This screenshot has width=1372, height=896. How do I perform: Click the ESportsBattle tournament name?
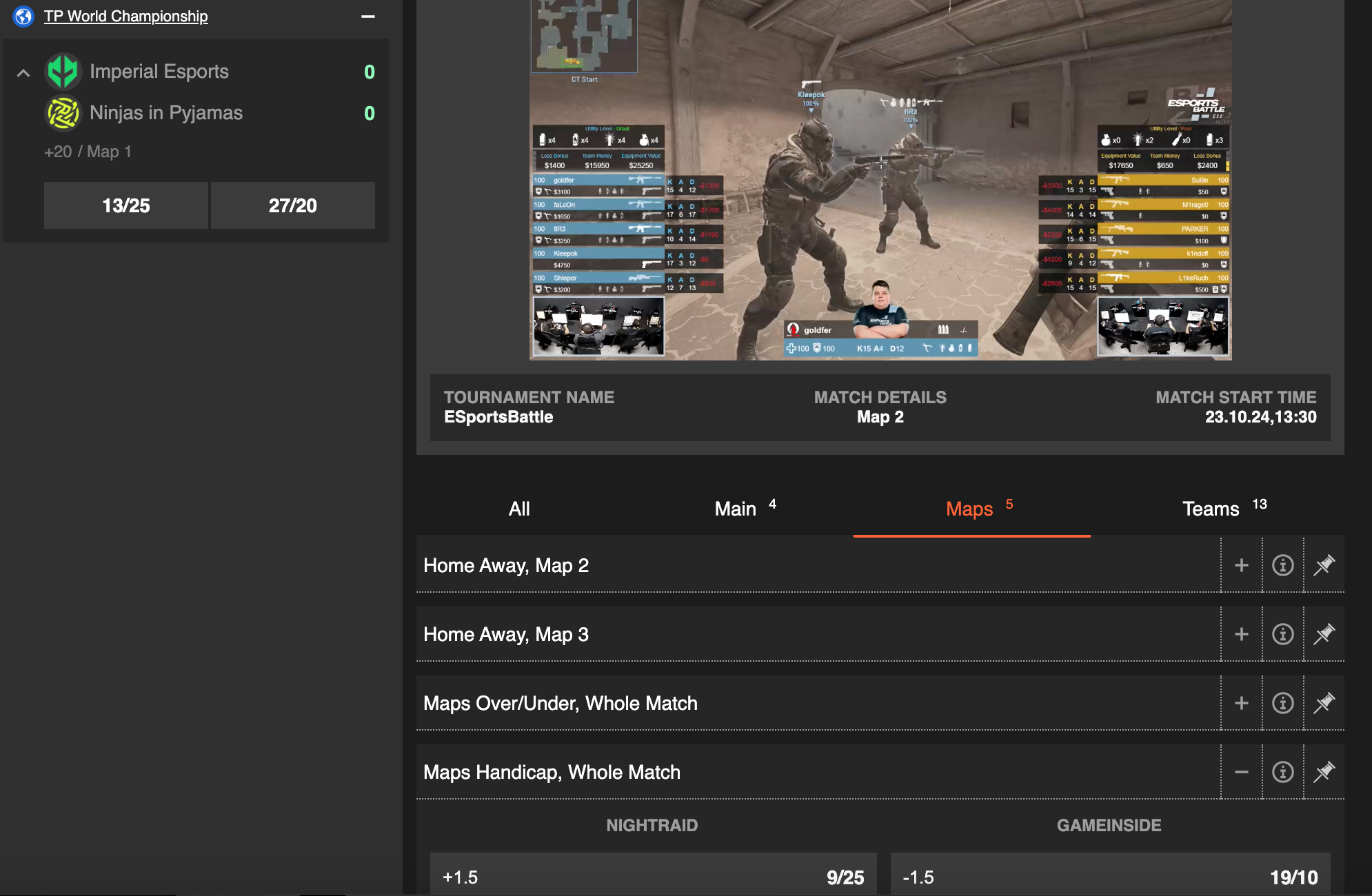498,417
